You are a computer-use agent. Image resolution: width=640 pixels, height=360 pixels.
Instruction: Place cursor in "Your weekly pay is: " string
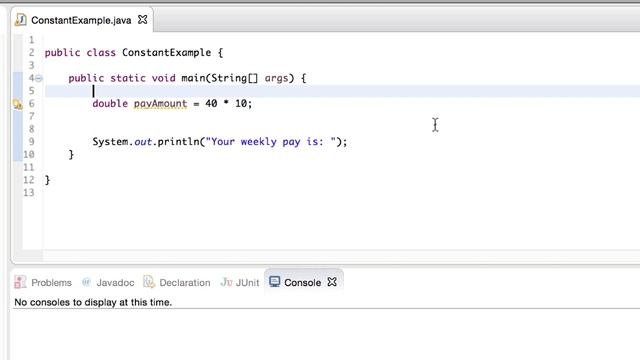click(270, 142)
